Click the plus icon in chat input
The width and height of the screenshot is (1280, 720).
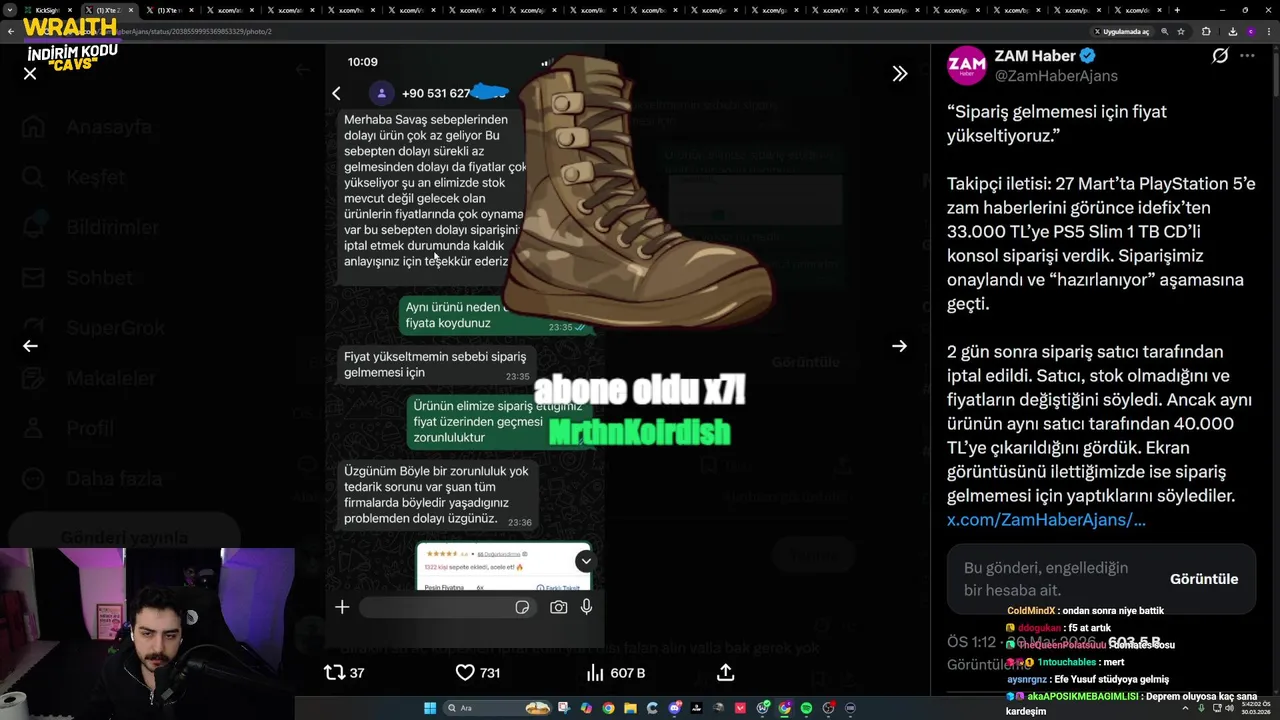[342, 607]
